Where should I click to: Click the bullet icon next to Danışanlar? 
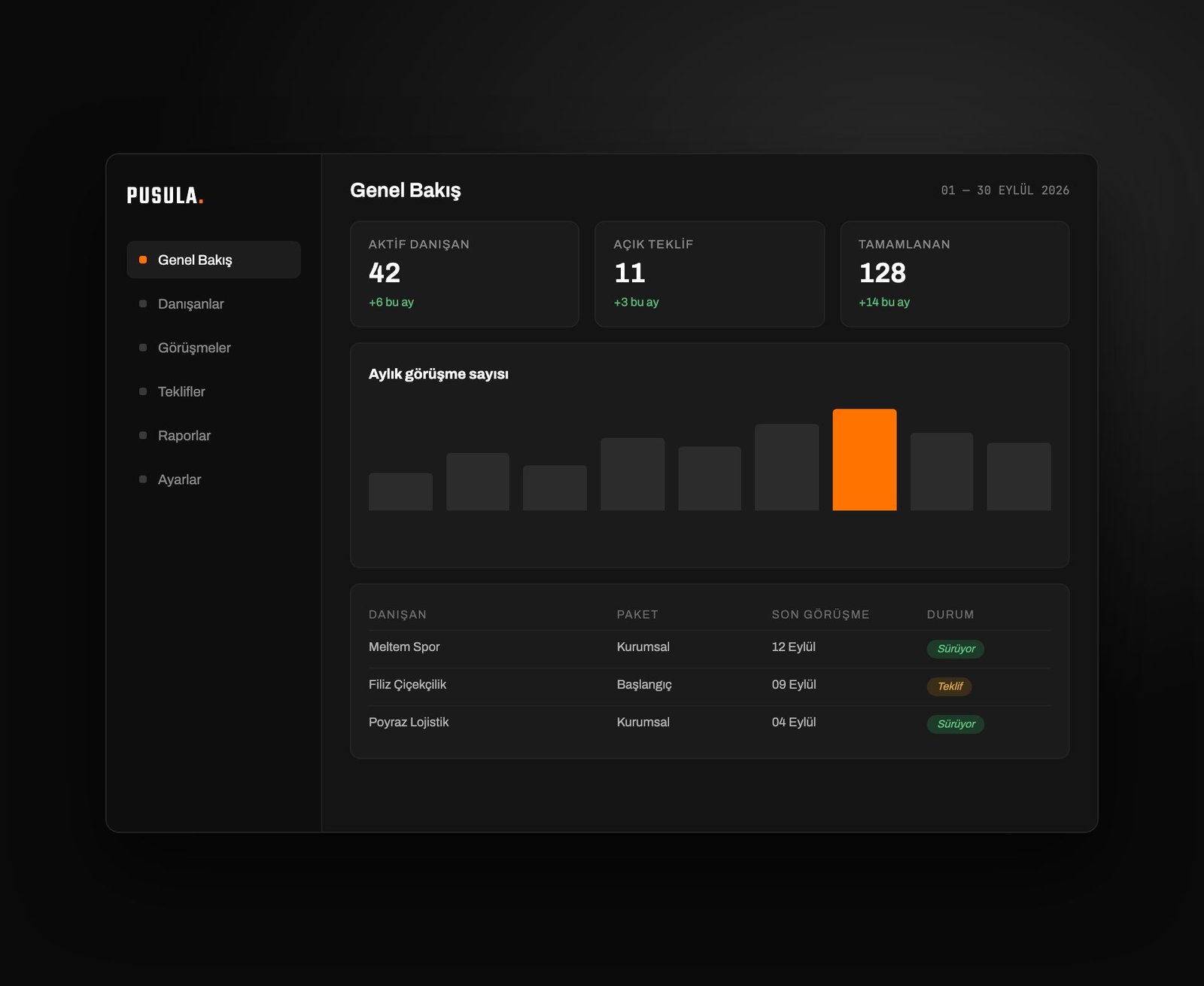[143, 303]
